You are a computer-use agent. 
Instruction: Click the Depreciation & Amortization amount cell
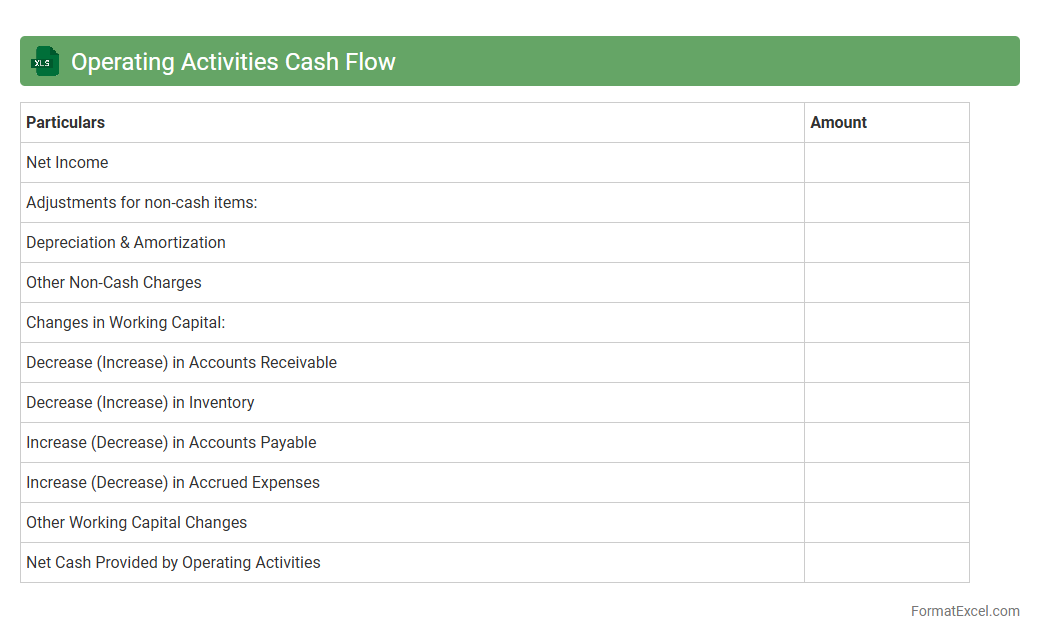(x=886, y=243)
